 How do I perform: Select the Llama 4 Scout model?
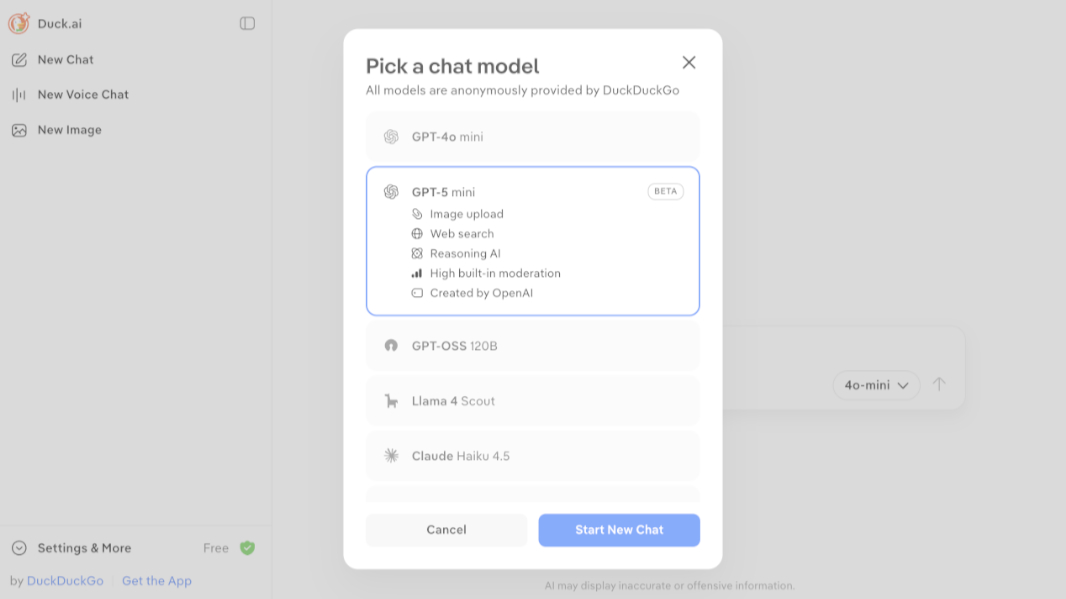click(532, 400)
